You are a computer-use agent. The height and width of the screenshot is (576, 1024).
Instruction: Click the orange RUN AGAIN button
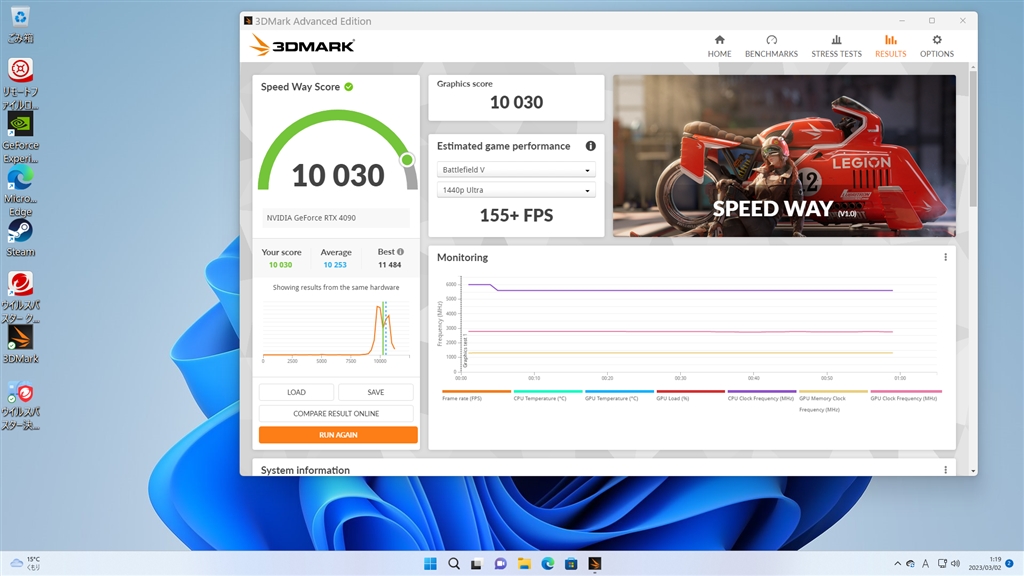point(338,435)
